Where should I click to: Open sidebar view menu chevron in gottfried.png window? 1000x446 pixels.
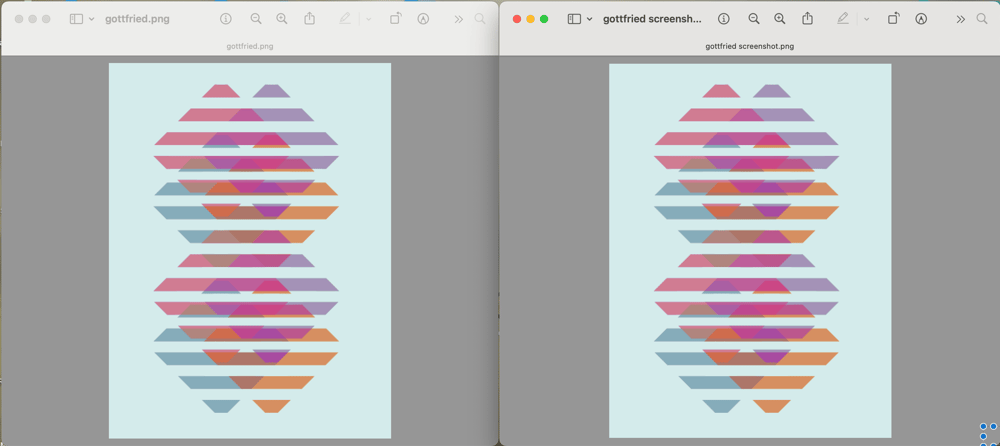(x=92, y=19)
